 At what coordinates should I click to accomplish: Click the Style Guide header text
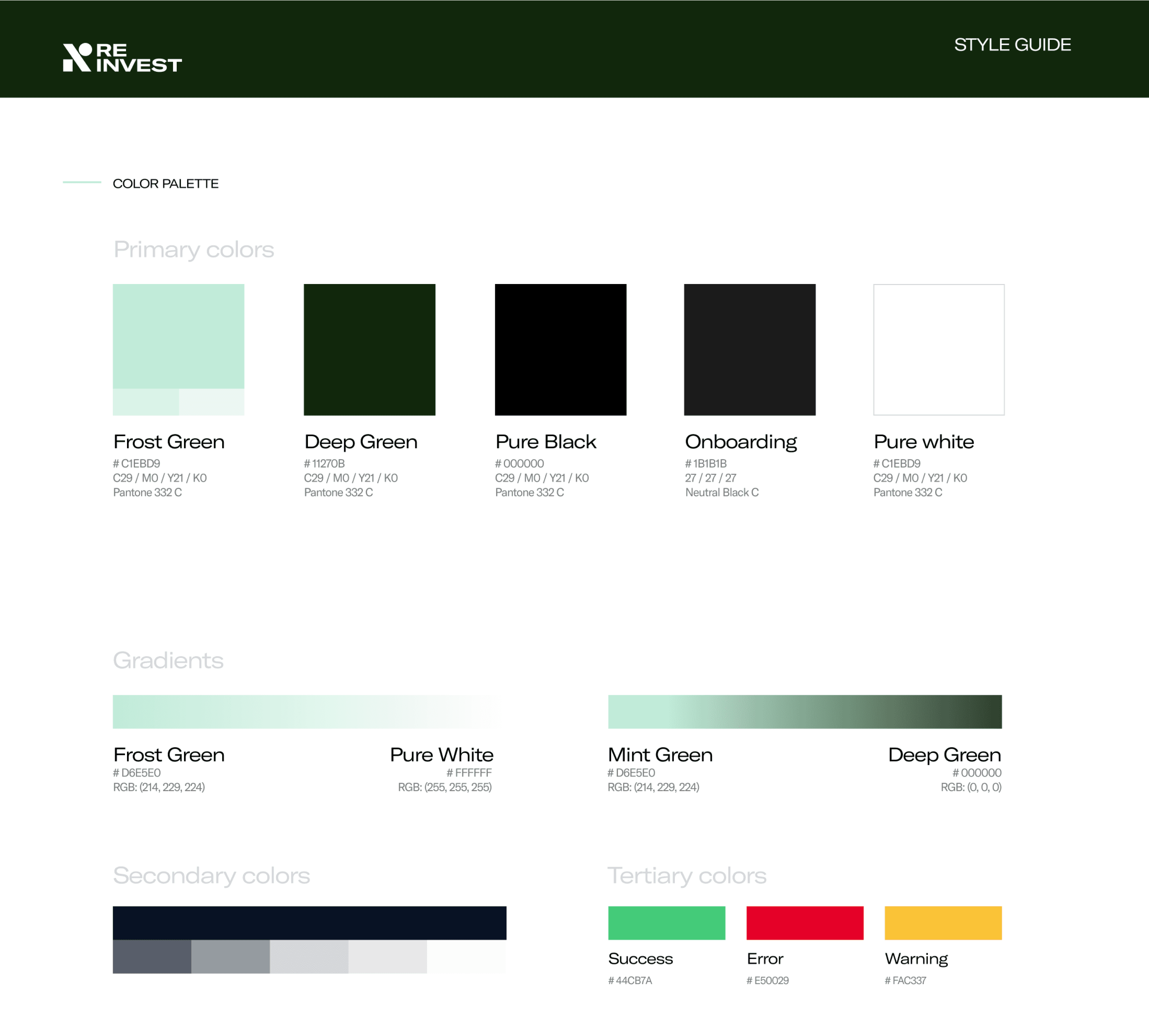tap(1012, 44)
